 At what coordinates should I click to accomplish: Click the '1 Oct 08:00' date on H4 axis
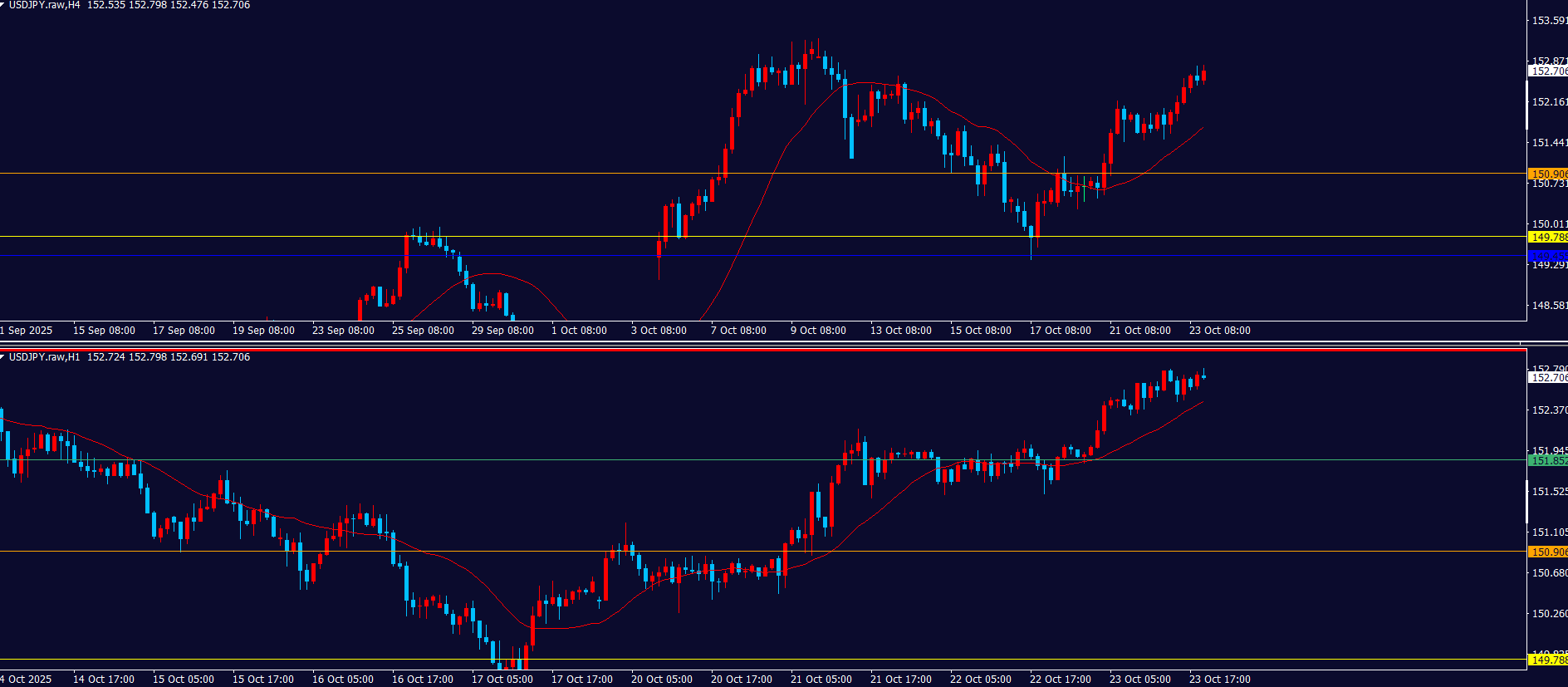(x=579, y=331)
